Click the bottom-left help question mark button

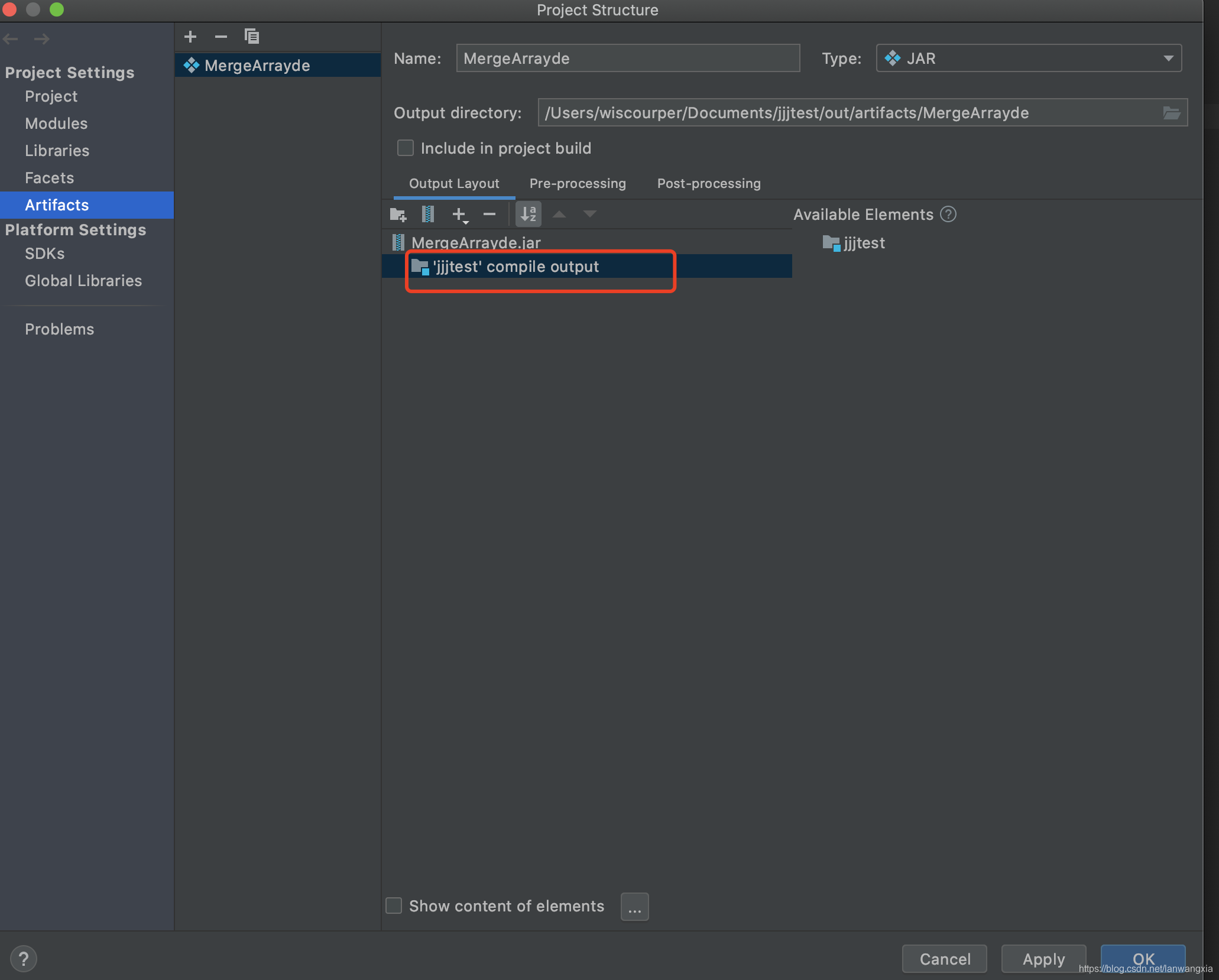click(x=24, y=958)
